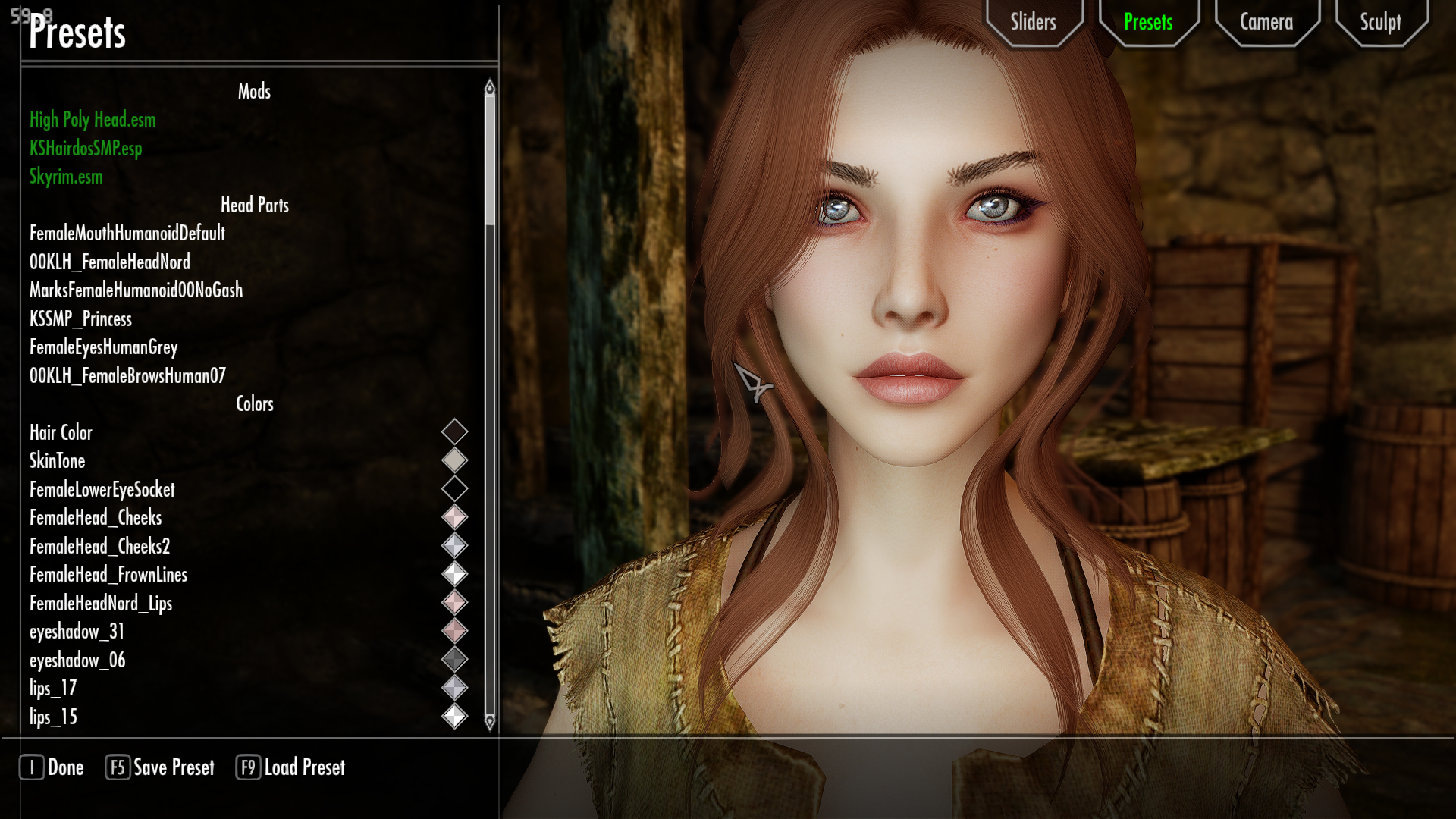Open the Camera tab
This screenshot has height=819, width=1456.
(x=1266, y=22)
